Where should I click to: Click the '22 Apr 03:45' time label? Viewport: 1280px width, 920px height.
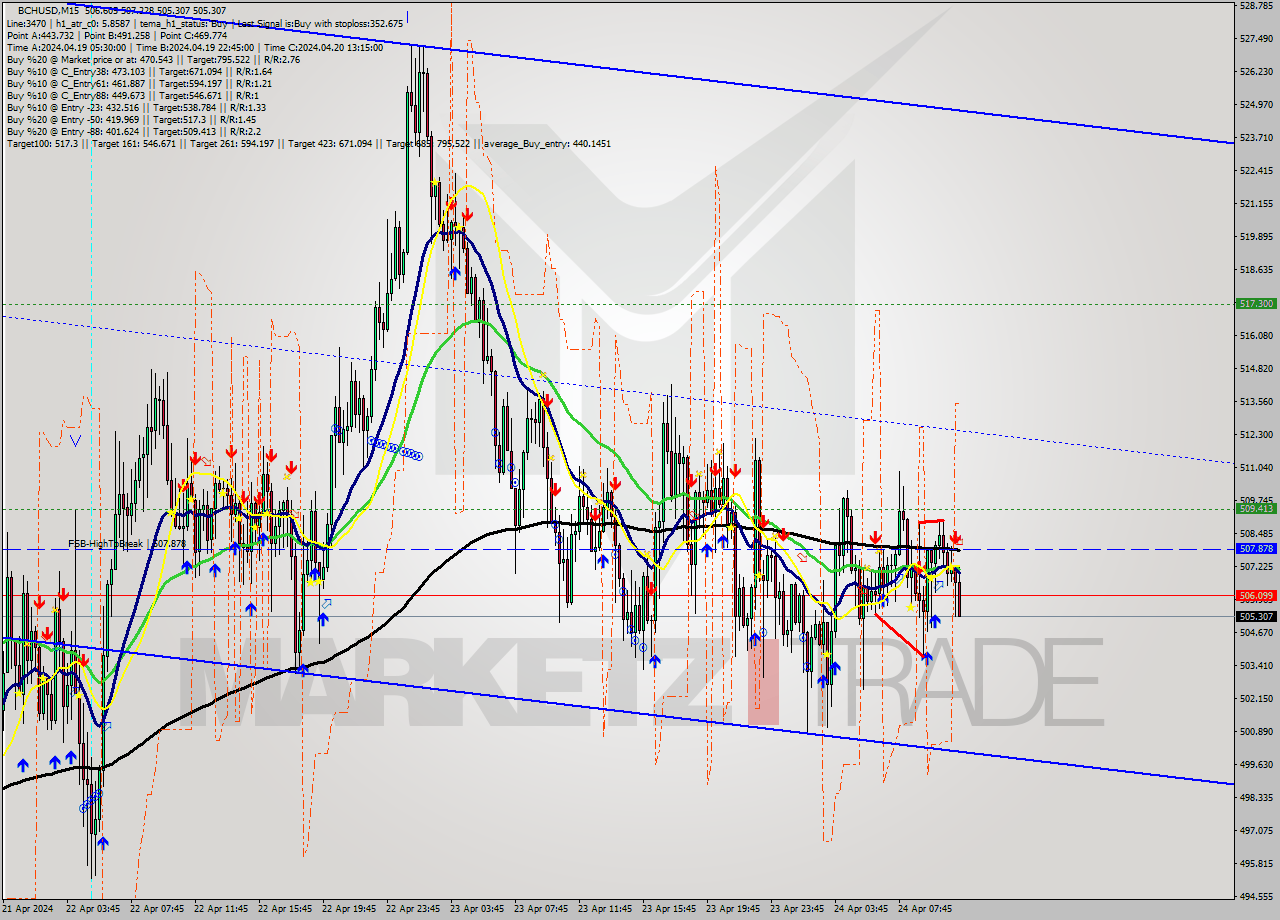pos(93,909)
